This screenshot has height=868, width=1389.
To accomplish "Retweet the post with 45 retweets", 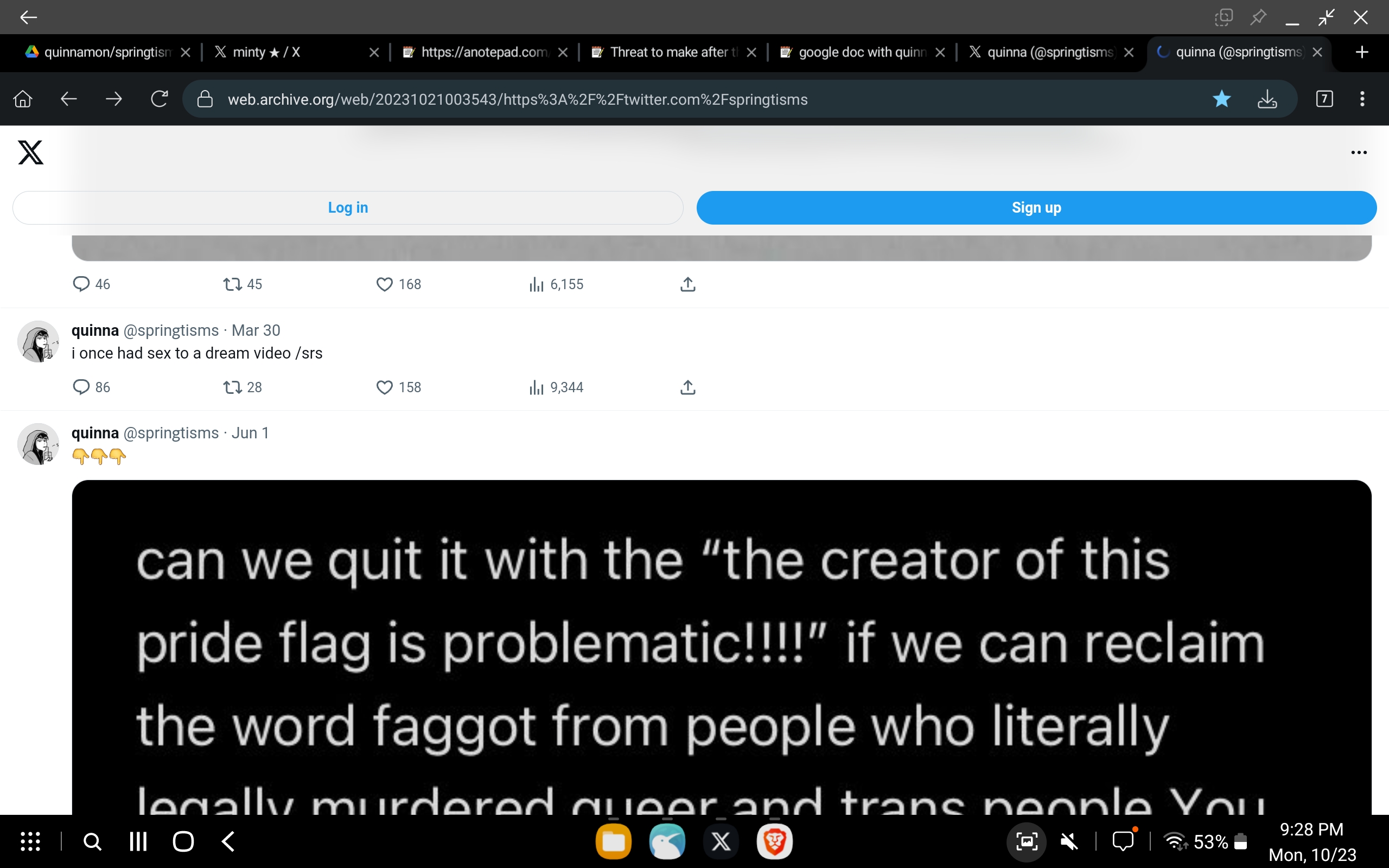I will (232, 284).
